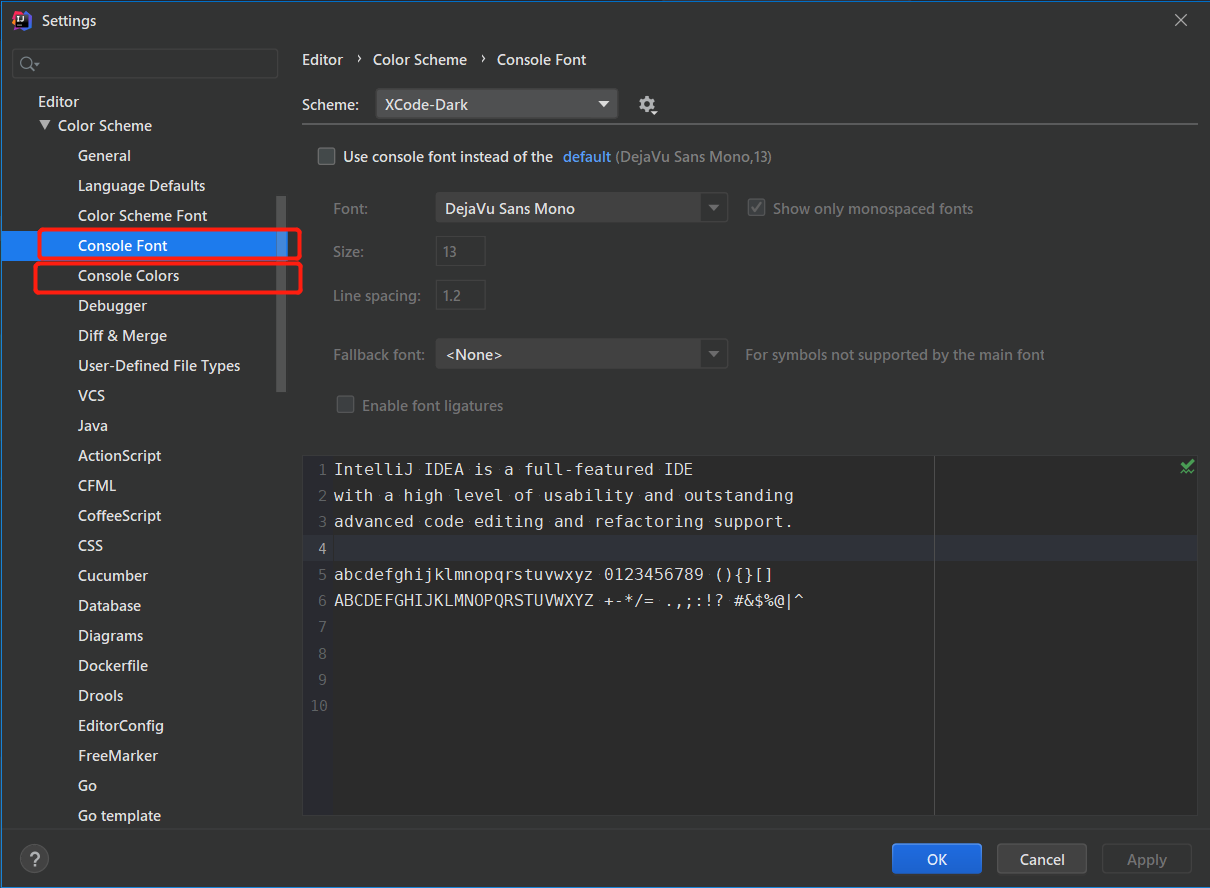Image resolution: width=1210 pixels, height=888 pixels.
Task: Select EditorConfig in the settings tree
Action: click(121, 726)
